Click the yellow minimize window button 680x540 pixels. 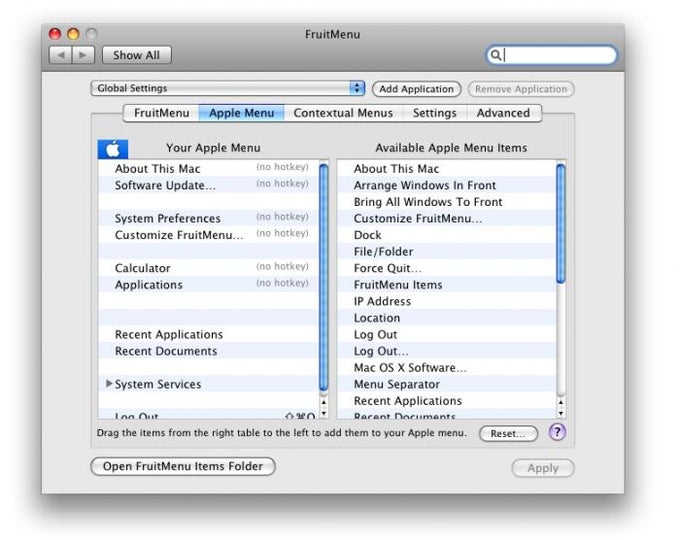pos(73,34)
